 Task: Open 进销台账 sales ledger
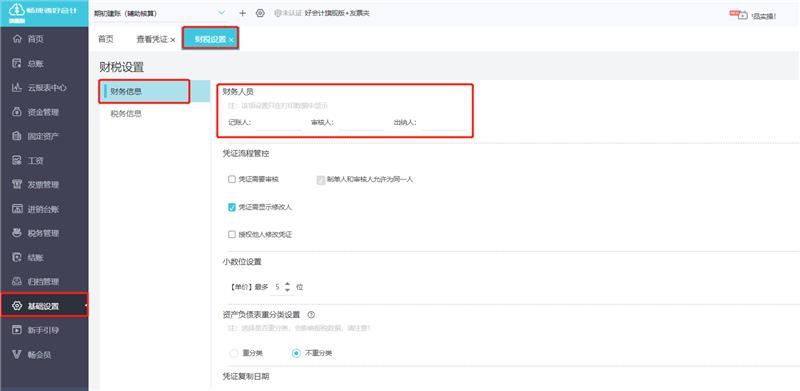coord(44,209)
